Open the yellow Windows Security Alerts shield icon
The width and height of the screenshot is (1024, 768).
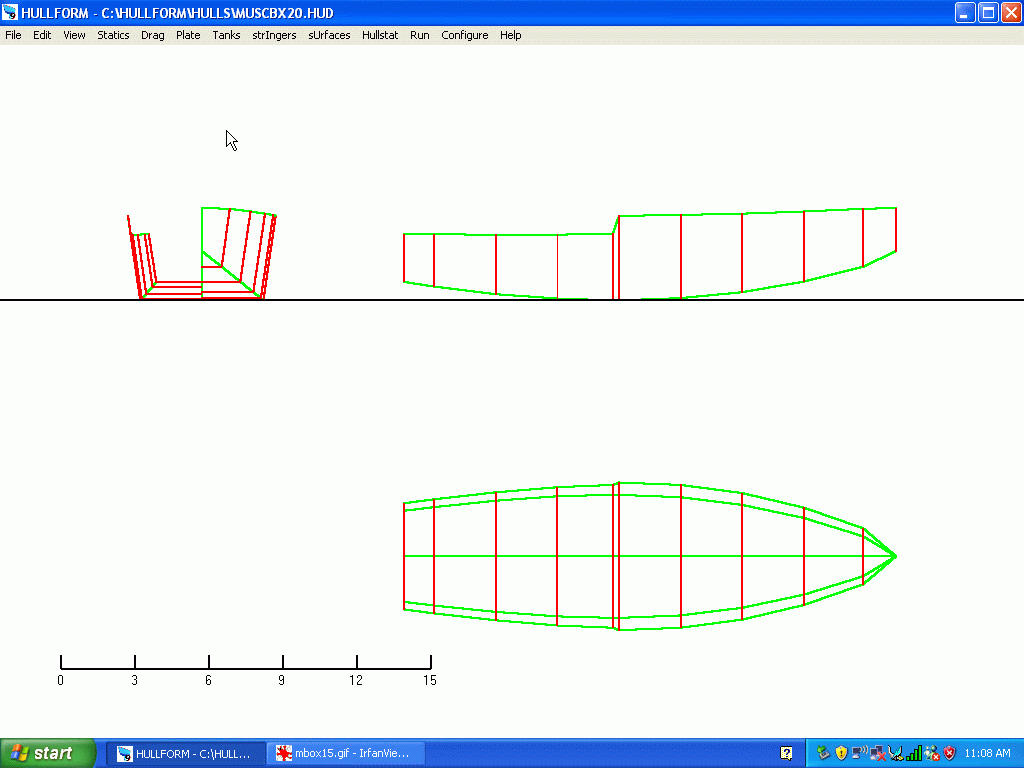pyautogui.click(x=841, y=753)
